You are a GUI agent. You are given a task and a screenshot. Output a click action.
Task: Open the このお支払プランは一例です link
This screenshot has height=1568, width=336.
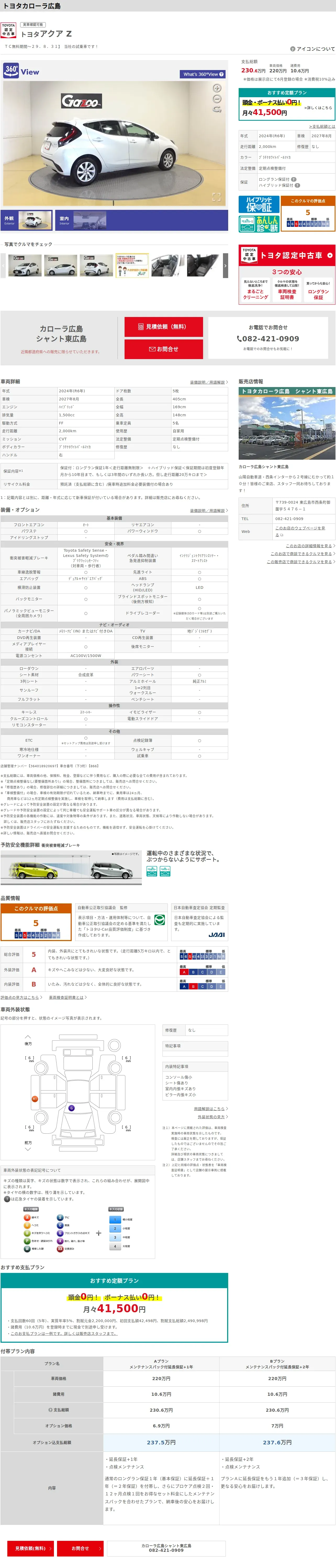point(64,1334)
